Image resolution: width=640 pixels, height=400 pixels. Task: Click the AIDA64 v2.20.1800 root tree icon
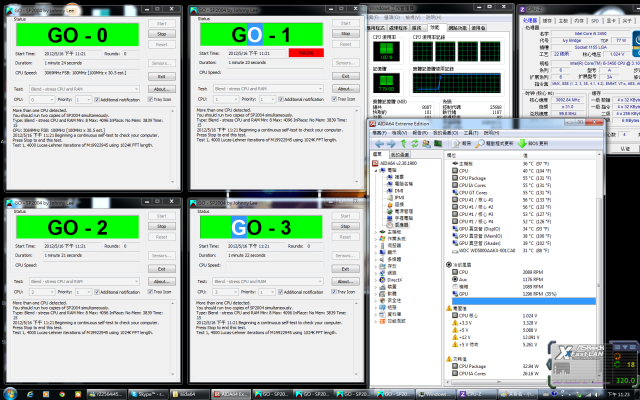click(375, 163)
